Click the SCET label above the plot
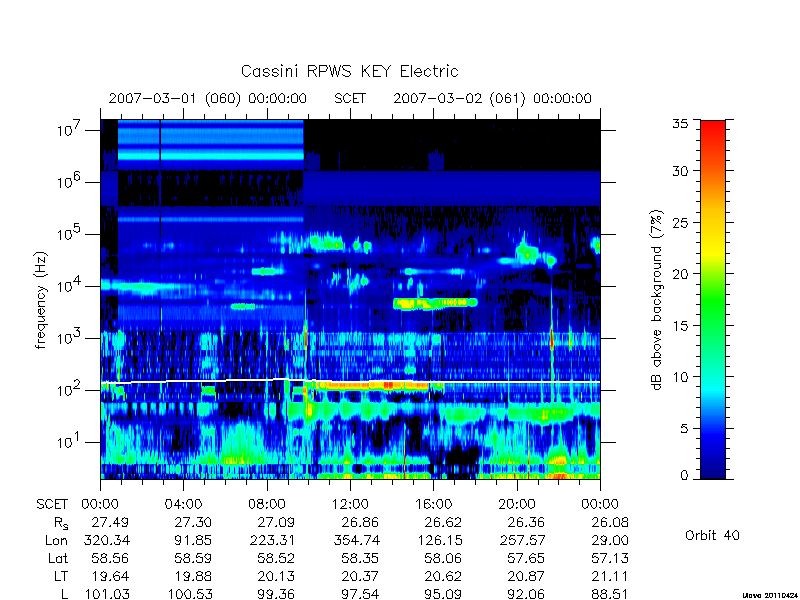 pyautogui.click(x=350, y=98)
